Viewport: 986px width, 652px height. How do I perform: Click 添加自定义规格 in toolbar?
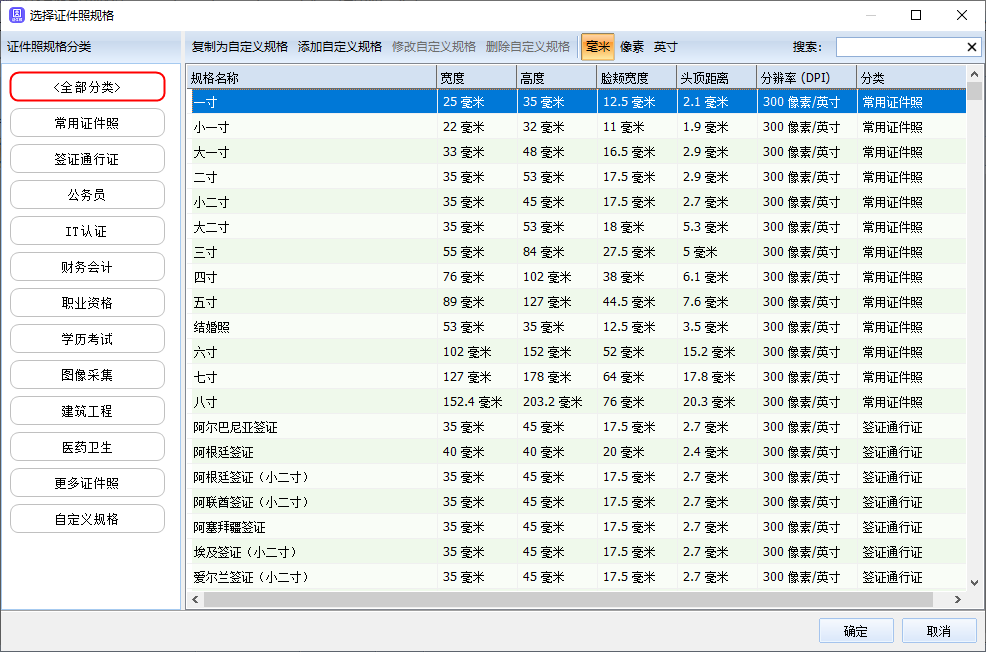point(340,47)
